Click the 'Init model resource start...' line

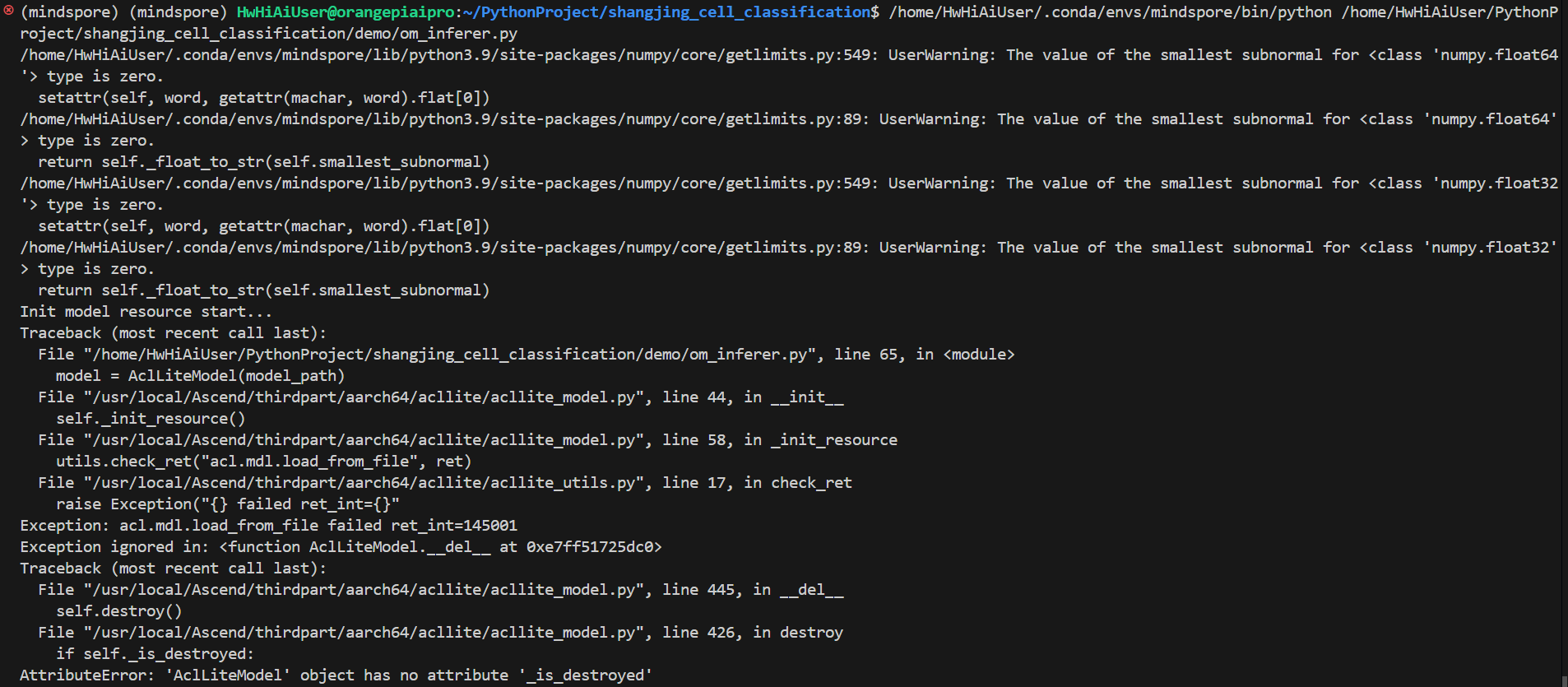coord(146,312)
